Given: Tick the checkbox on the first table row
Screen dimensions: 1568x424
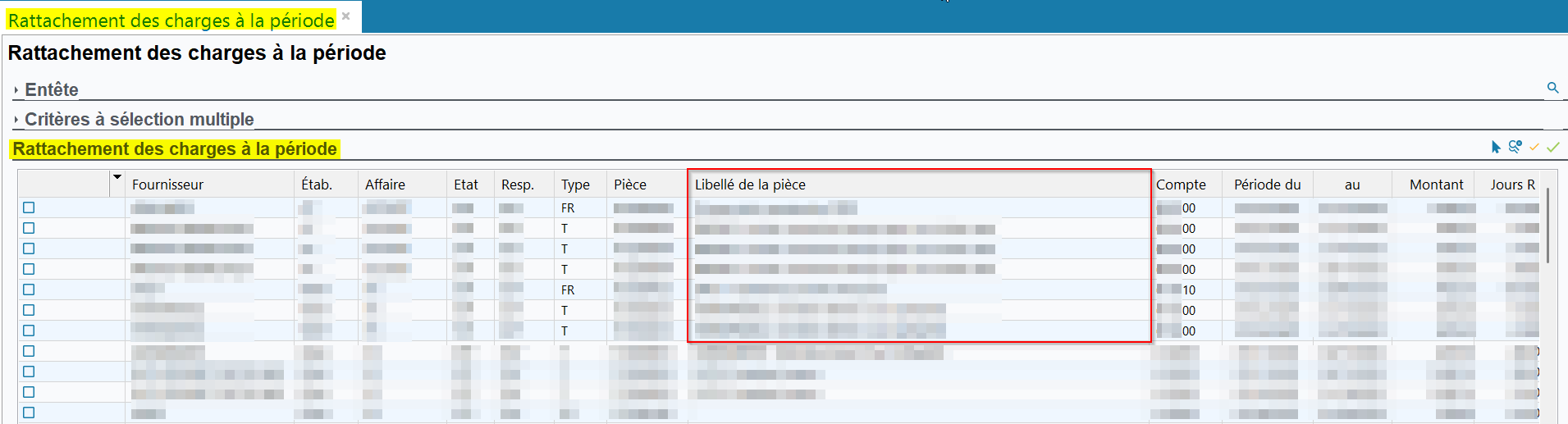Looking at the screenshot, I should (29, 207).
